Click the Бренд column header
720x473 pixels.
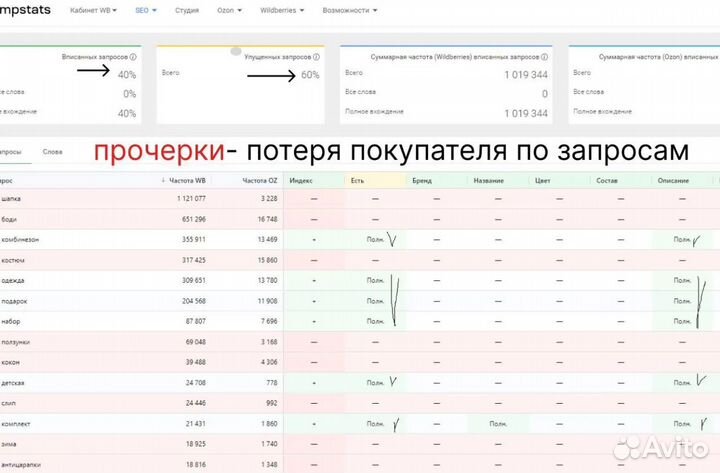[422, 180]
